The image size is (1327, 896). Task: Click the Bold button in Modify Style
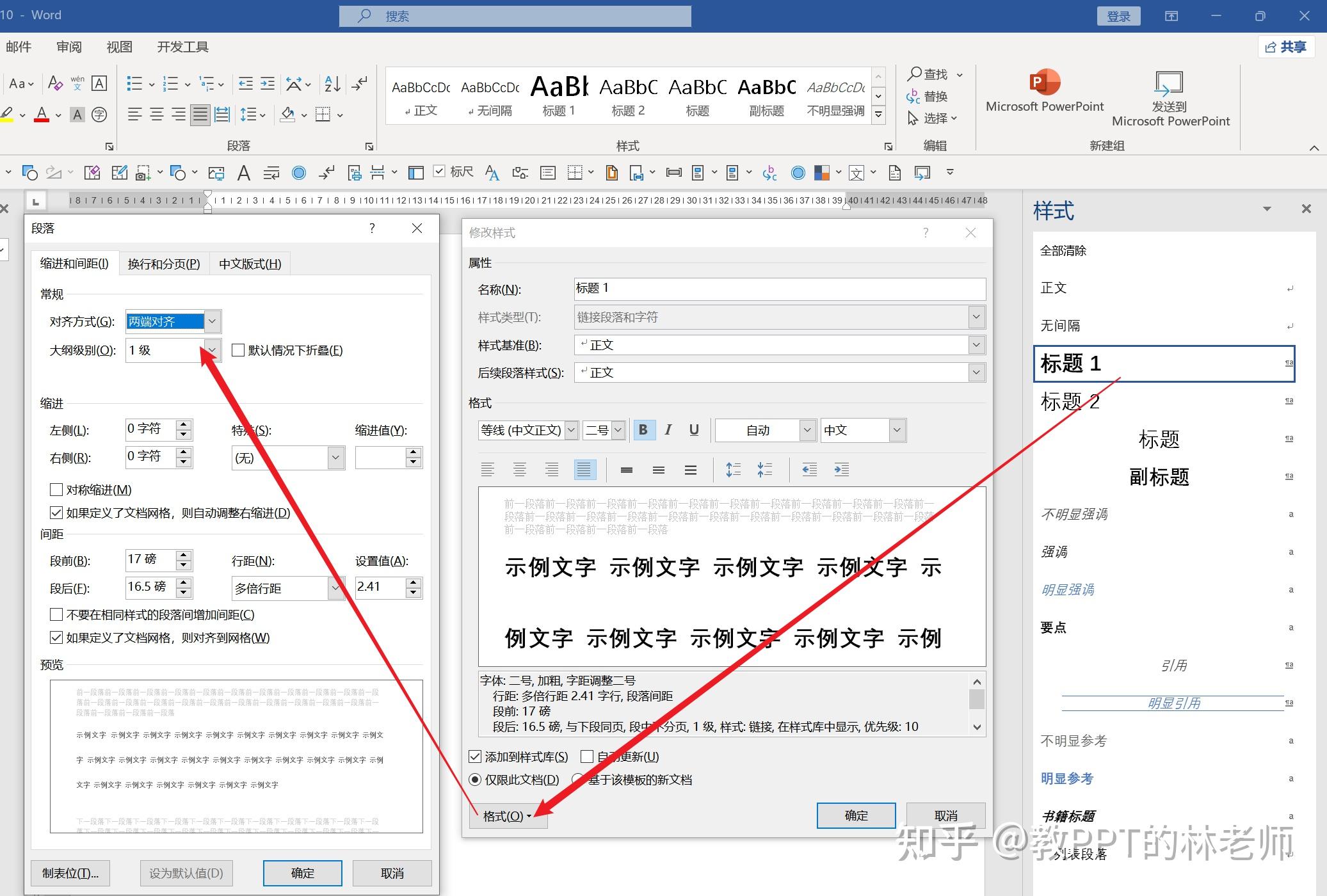pos(643,430)
